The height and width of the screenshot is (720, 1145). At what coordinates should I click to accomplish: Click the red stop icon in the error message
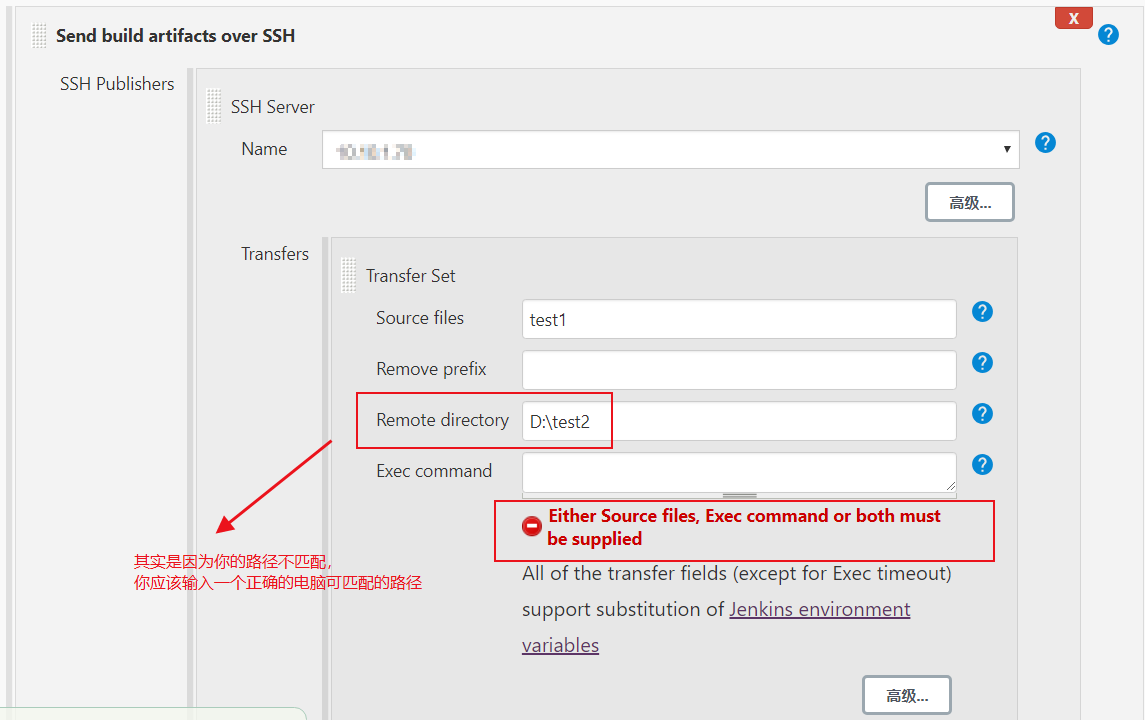(x=531, y=525)
